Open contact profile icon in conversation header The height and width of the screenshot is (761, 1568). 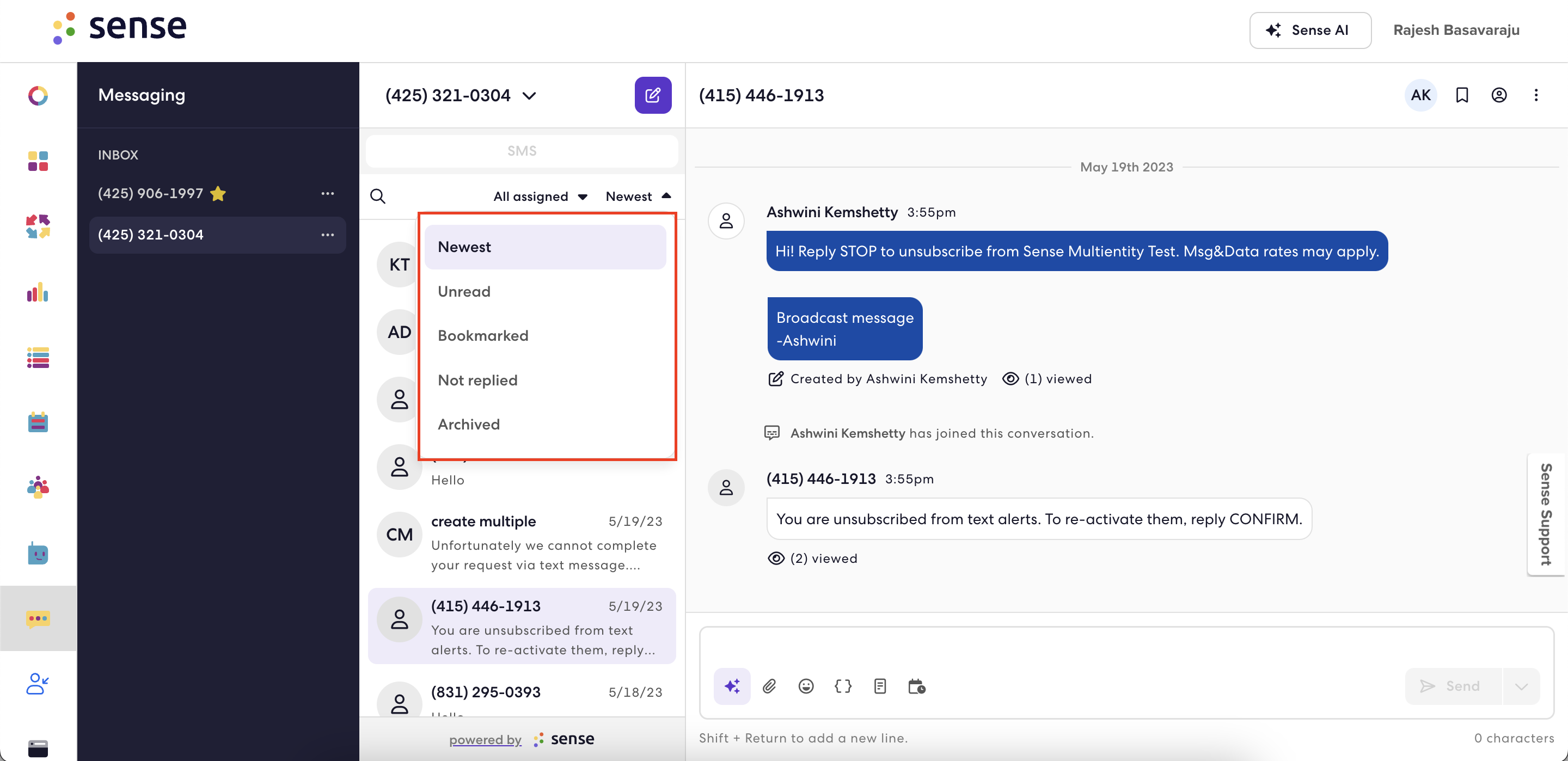coord(1499,95)
